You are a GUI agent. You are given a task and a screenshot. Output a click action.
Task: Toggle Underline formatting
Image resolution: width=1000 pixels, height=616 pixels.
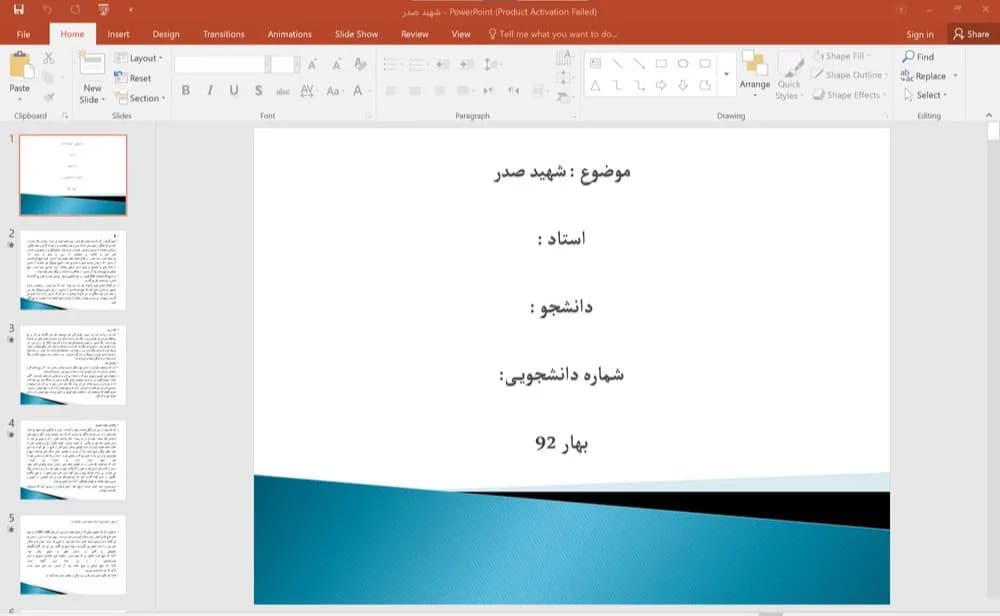(234, 91)
